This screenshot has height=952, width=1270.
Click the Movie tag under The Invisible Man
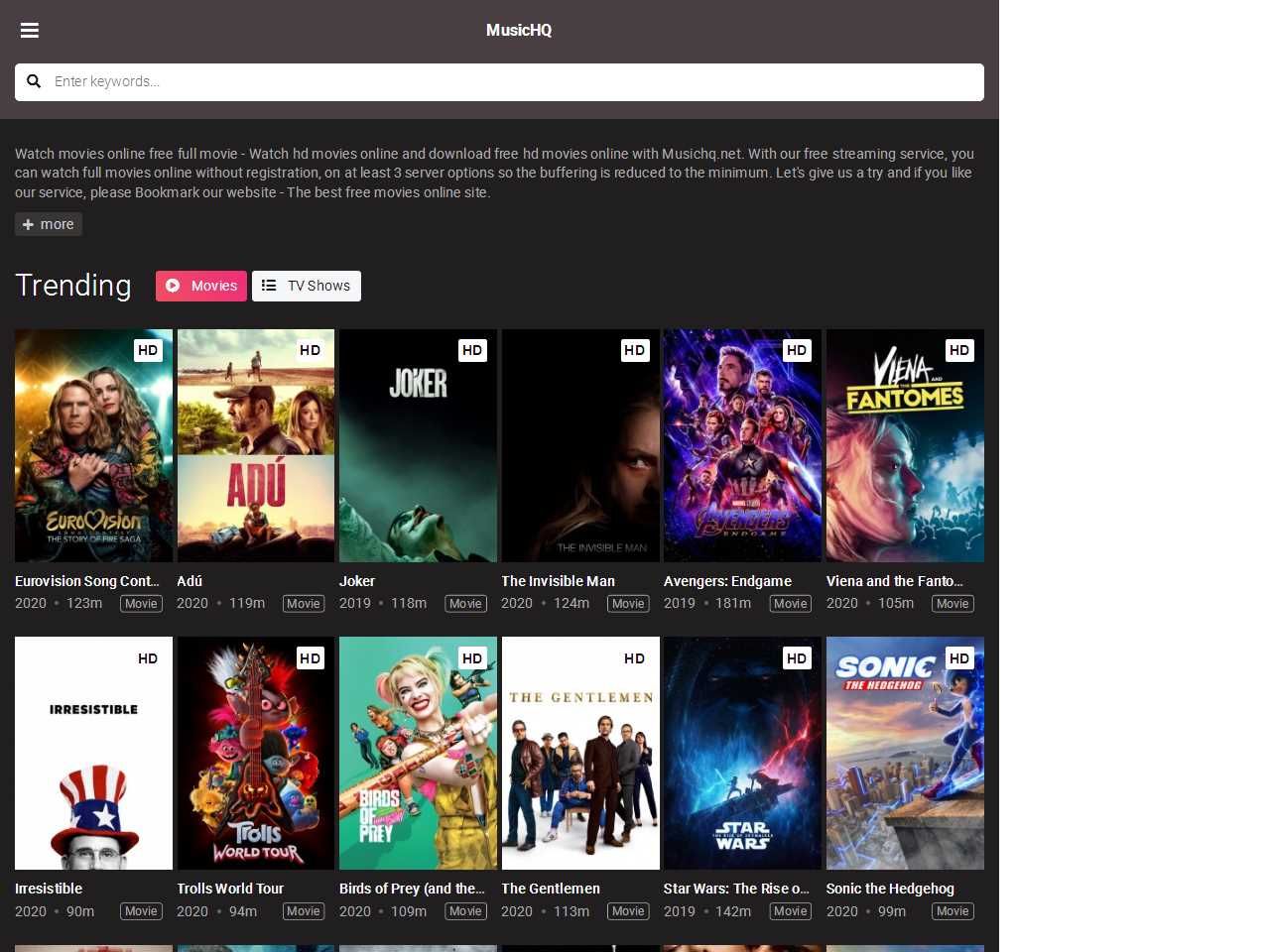628,604
